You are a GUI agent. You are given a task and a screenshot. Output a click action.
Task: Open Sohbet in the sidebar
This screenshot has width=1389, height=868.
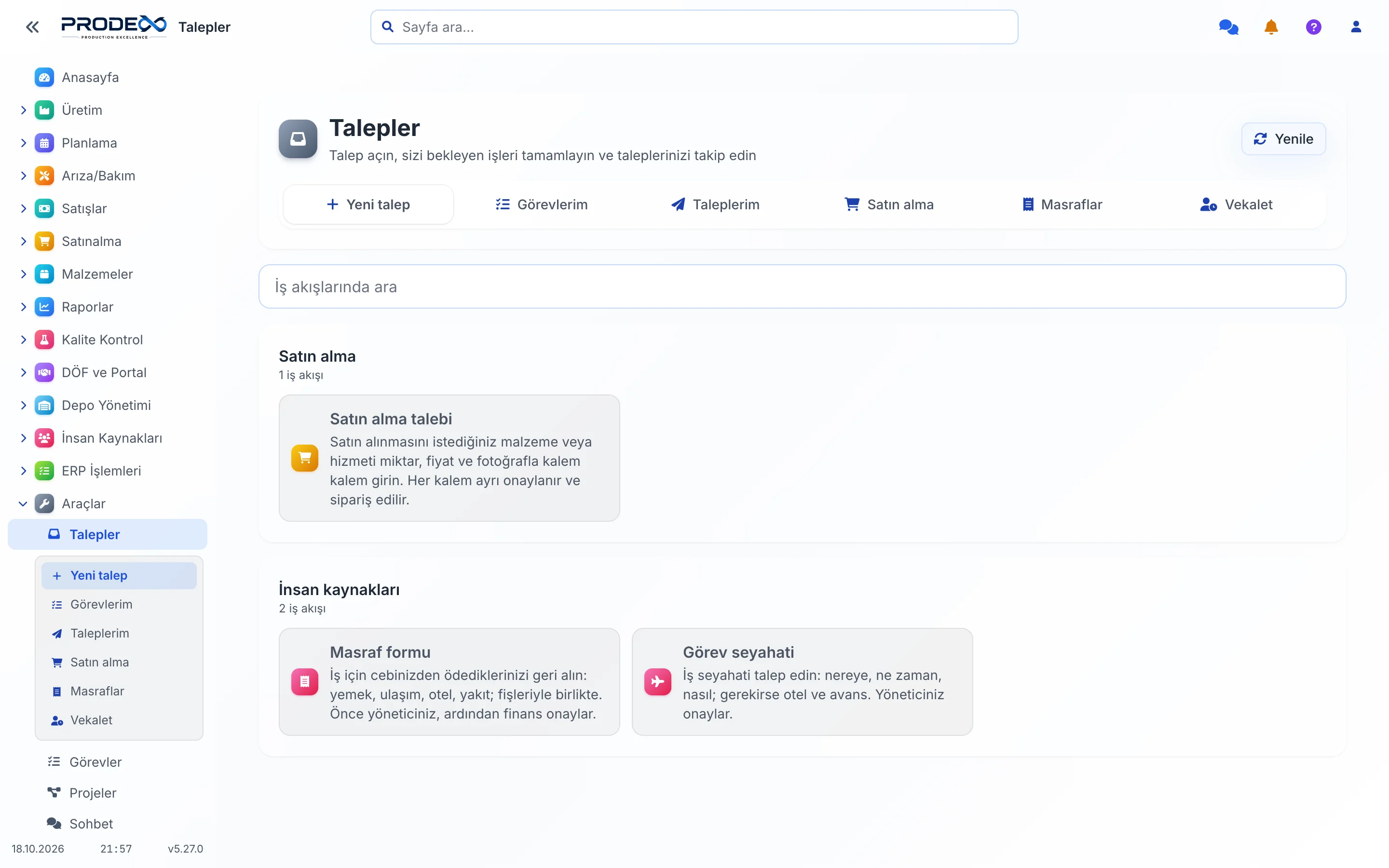(x=108, y=824)
